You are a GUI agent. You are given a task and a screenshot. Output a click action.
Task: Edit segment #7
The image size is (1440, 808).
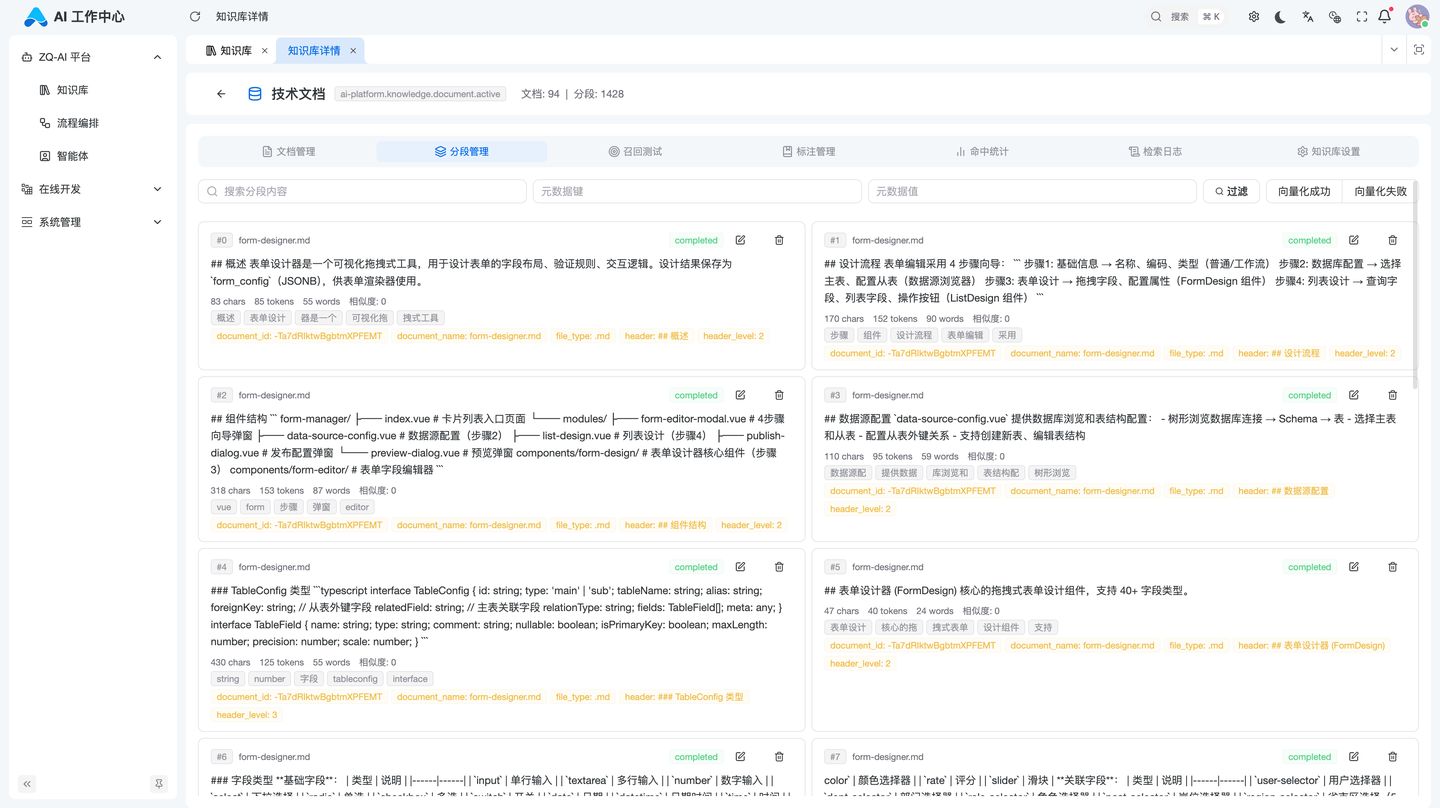tap(1354, 757)
